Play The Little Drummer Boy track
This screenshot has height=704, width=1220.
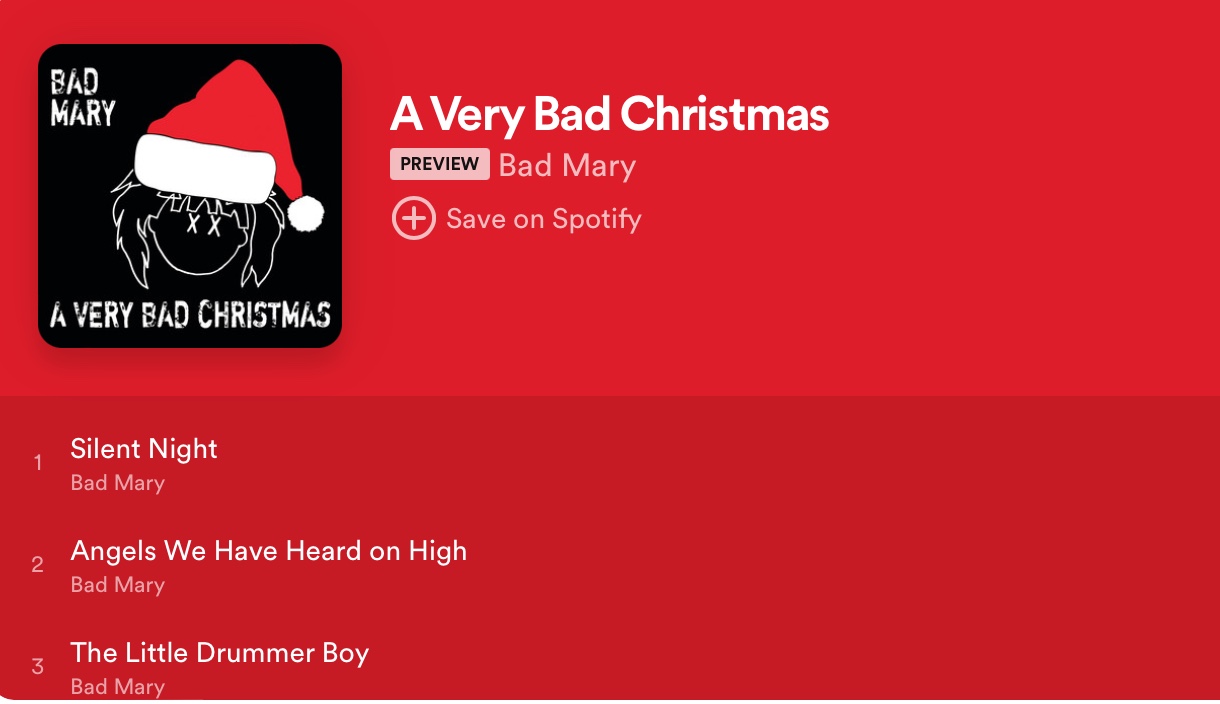(x=220, y=653)
